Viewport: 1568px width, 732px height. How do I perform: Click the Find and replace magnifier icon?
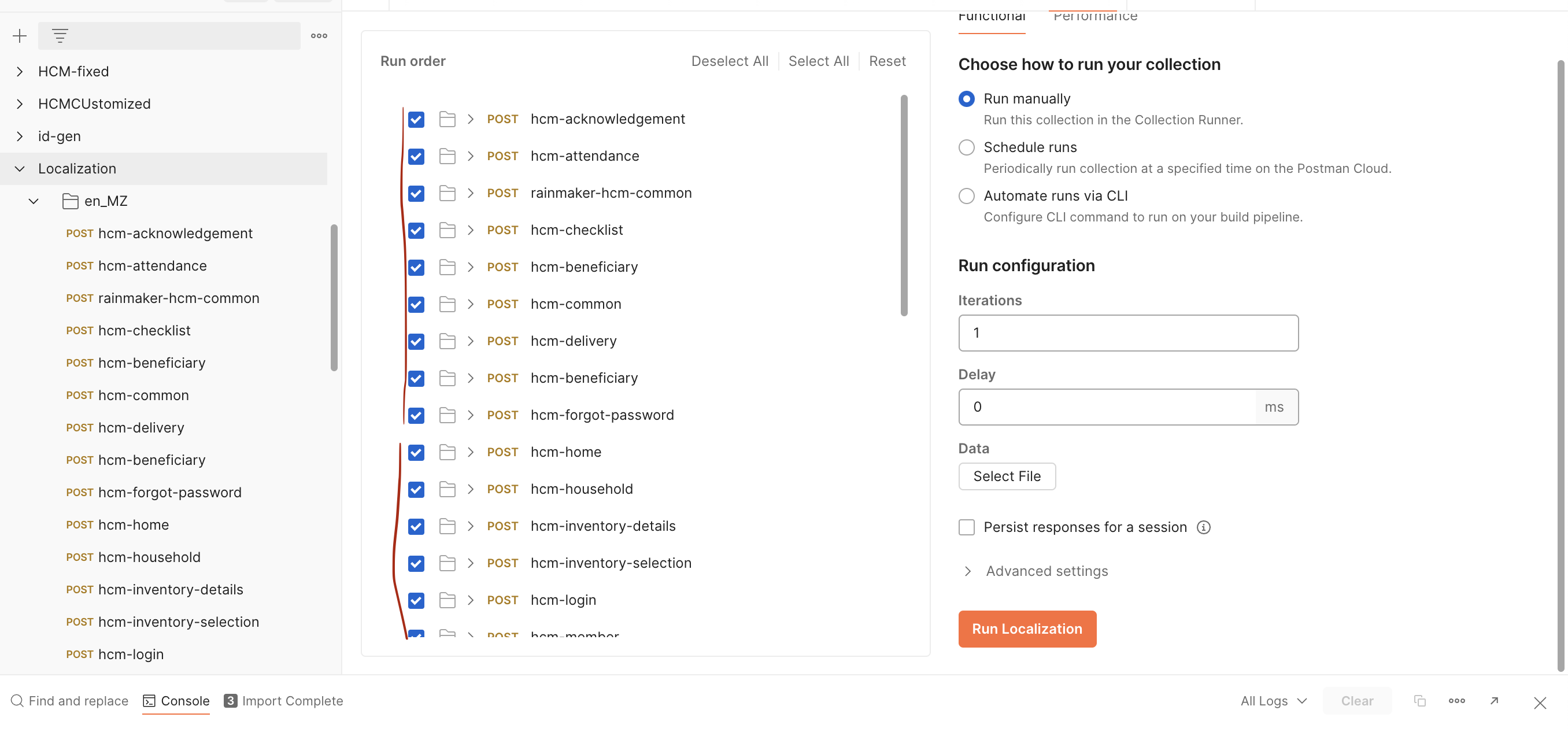[17, 701]
